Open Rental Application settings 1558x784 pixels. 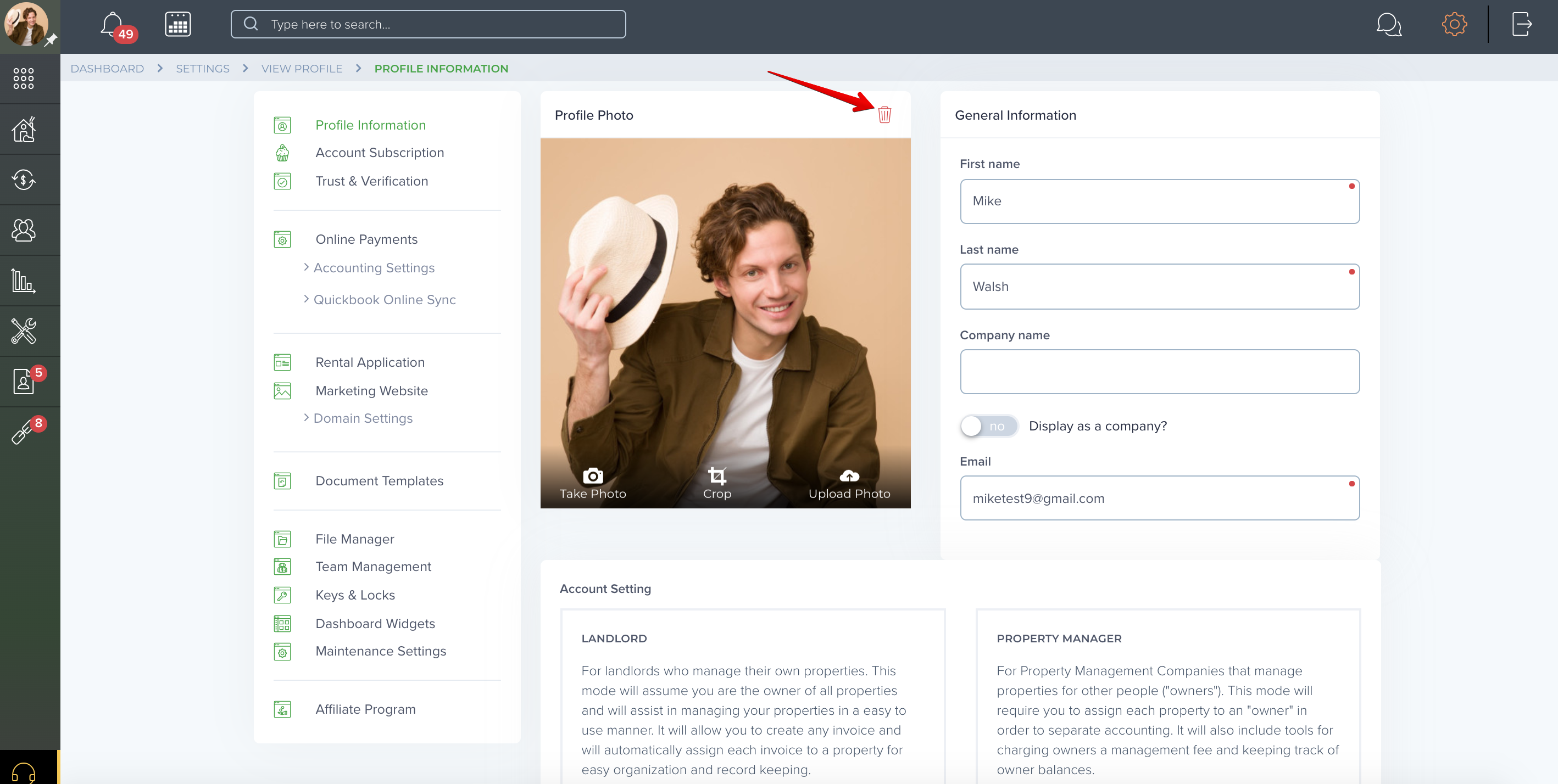click(x=370, y=362)
